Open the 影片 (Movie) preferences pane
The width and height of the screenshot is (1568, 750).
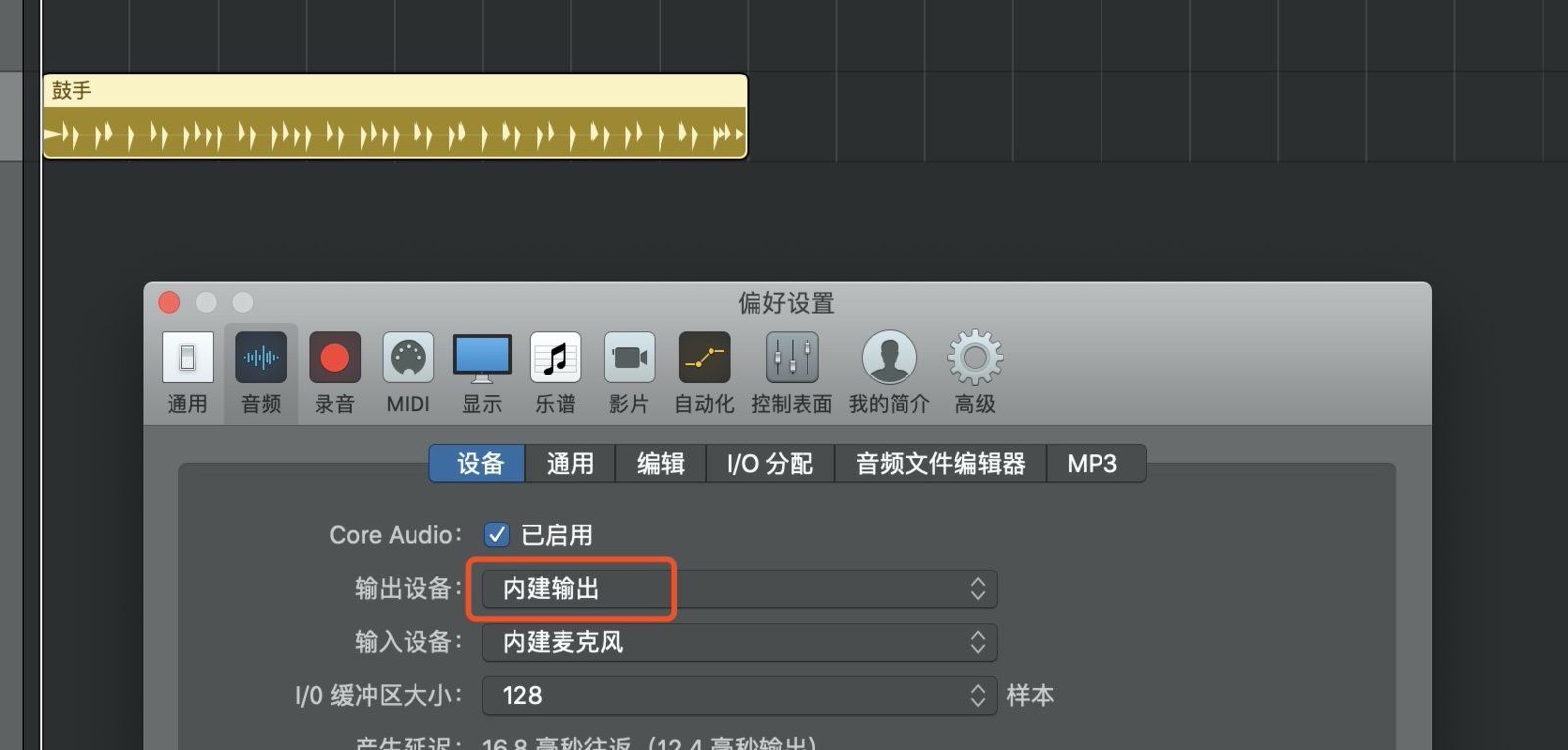628,374
